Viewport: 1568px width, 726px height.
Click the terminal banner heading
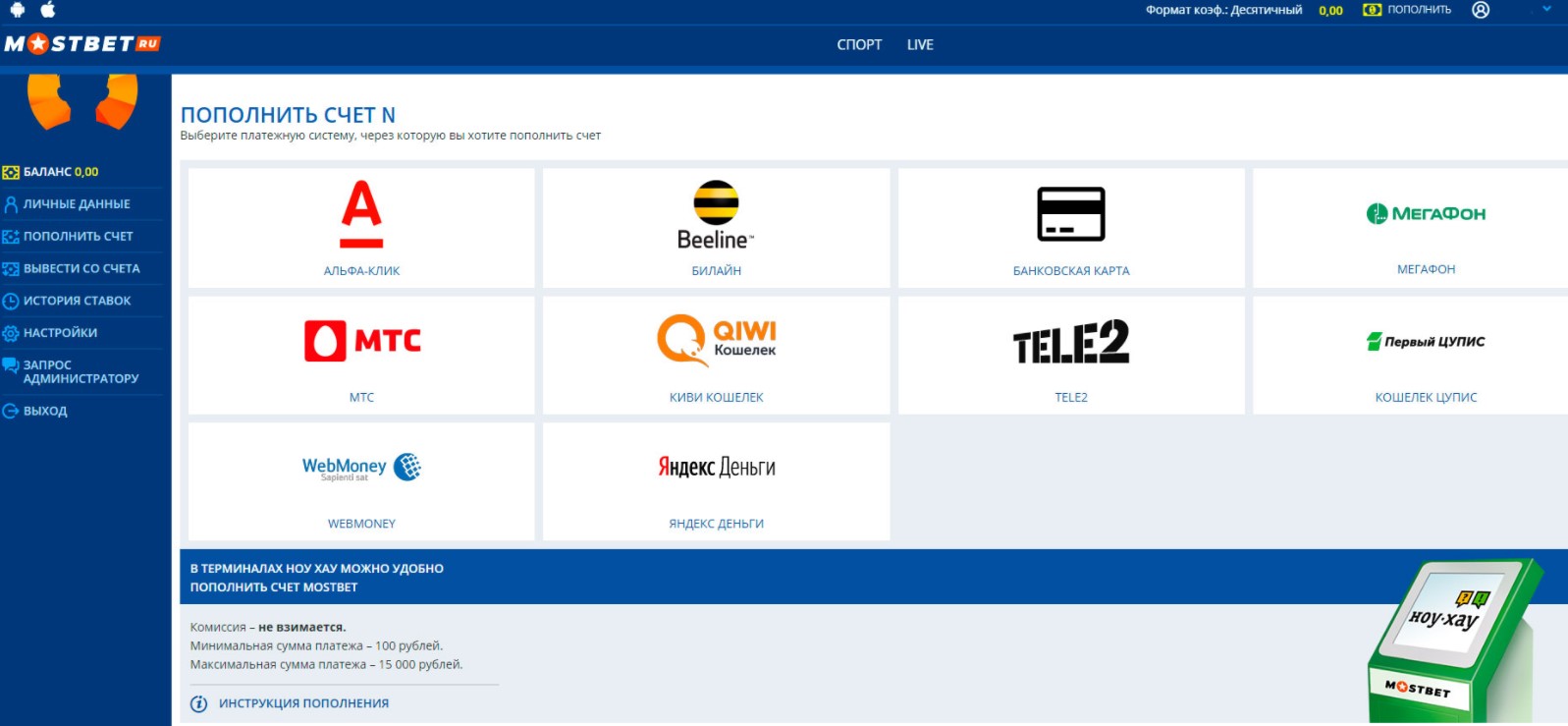click(316, 578)
